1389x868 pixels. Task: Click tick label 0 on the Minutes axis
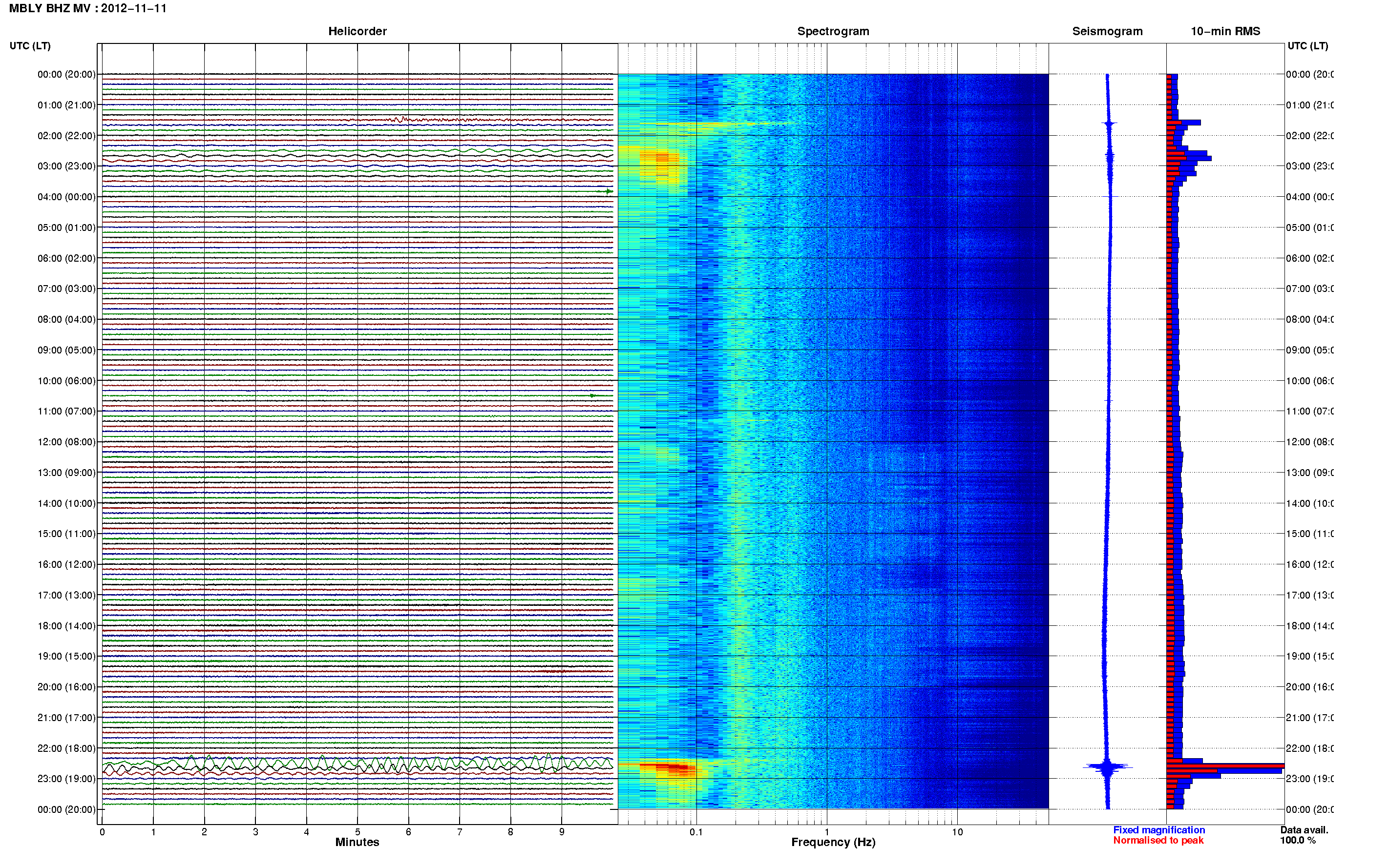pyautogui.click(x=102, y=832)
